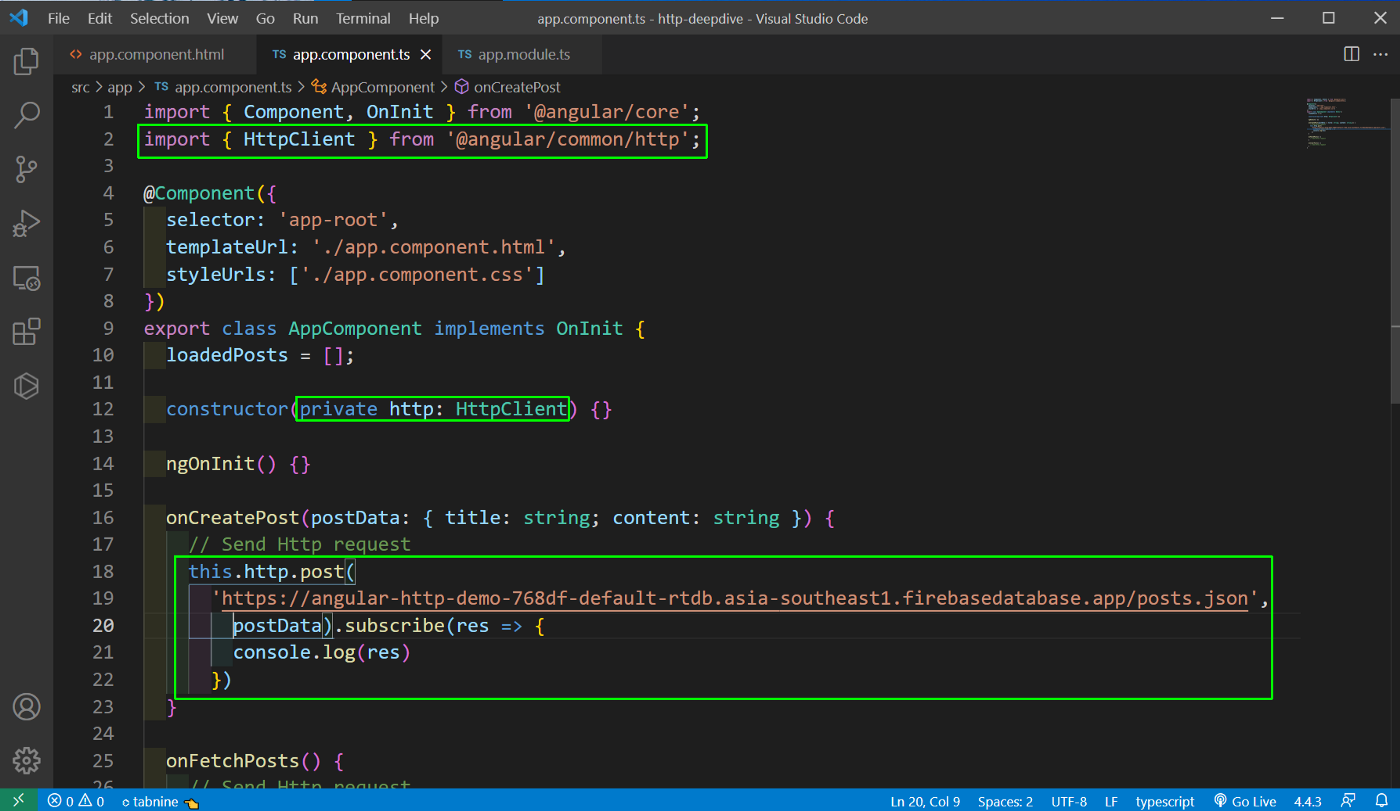Screen dimensions: 1400x811
Task: Click 'templateUrl' property on line 6
Action: coord(227,247)
